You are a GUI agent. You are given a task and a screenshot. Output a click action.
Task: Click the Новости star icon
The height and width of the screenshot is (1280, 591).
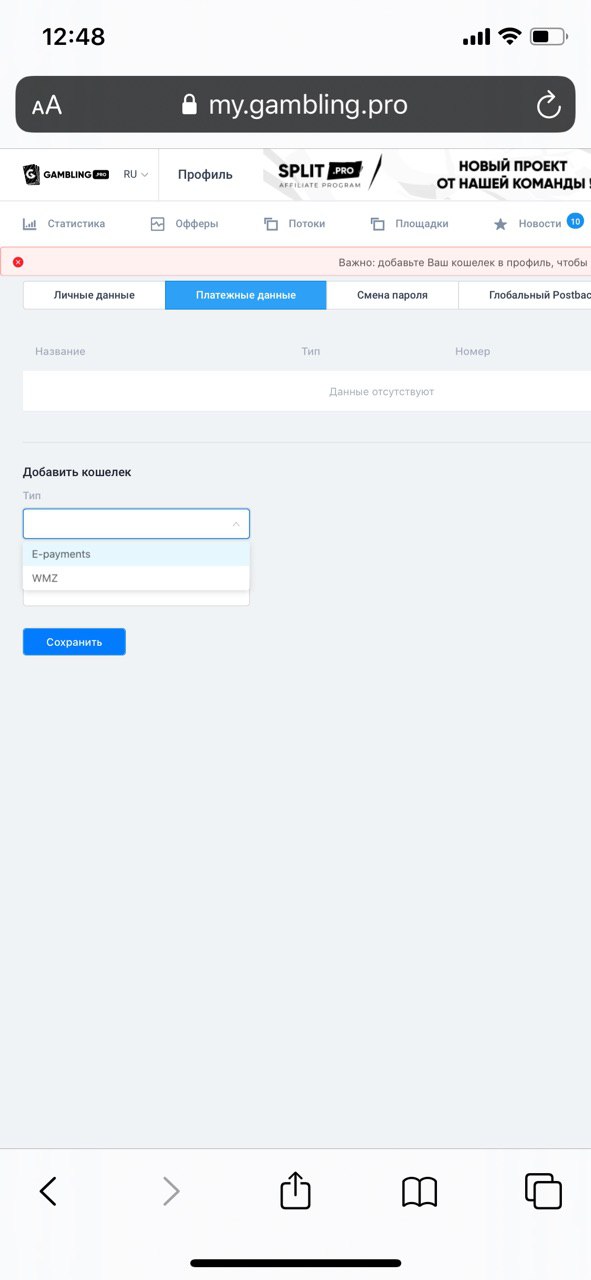coord(501,224)
